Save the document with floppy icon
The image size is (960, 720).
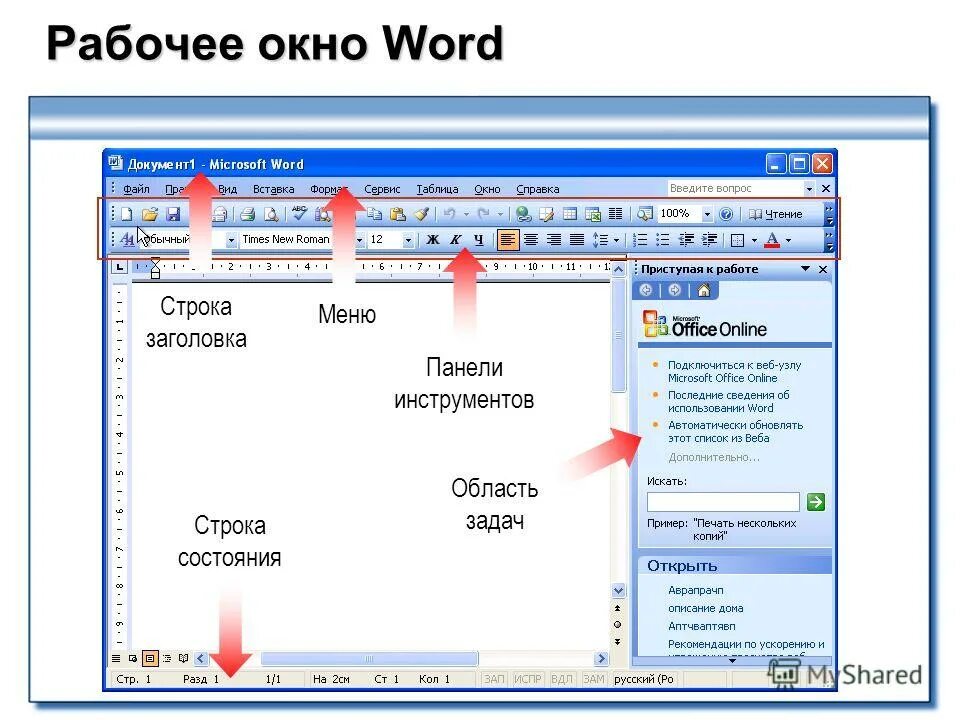click(173, 214)
